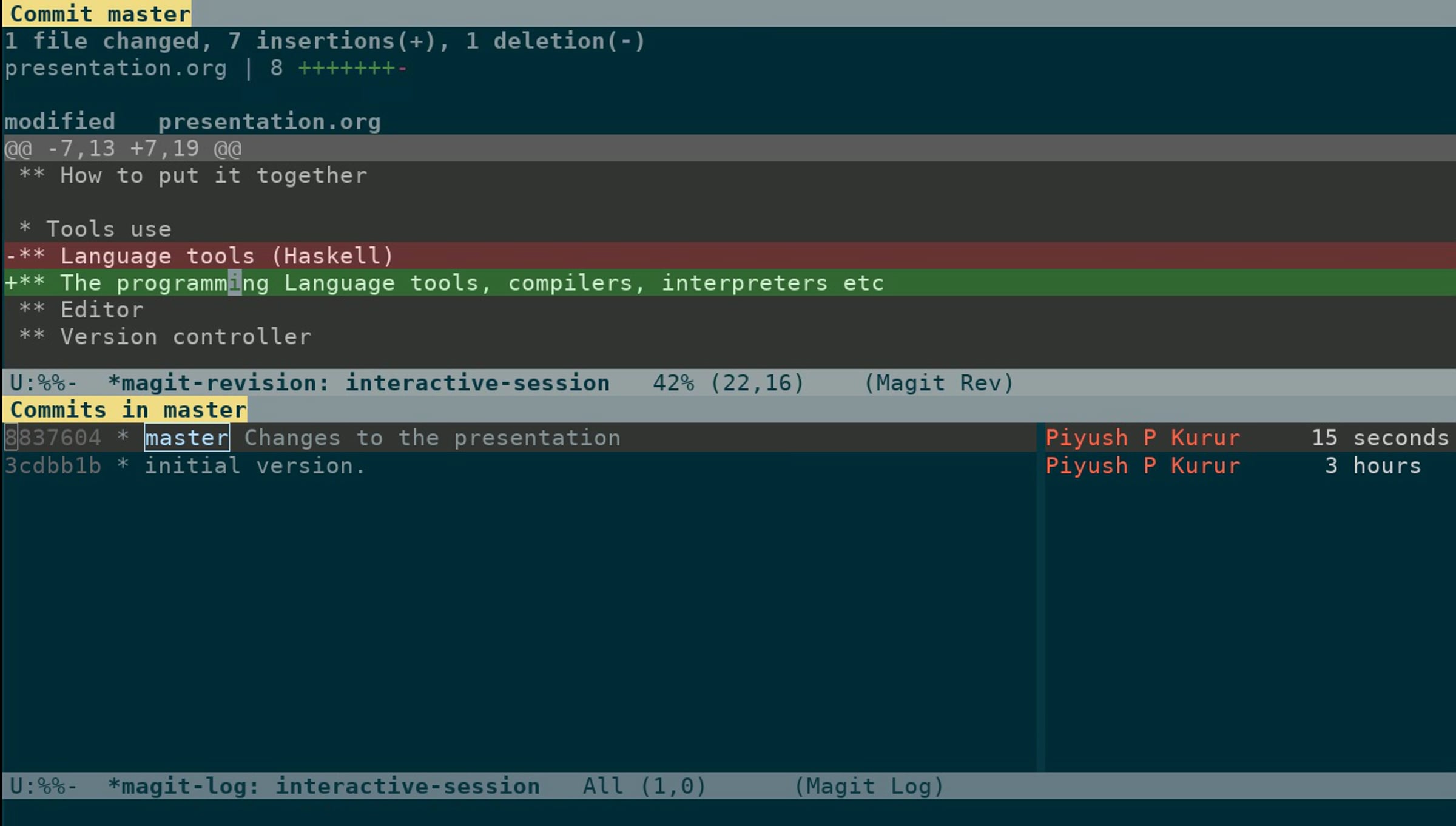Click the removed line "Language tools (Haskell)"
1456x826 pixels.
[226, 256]
